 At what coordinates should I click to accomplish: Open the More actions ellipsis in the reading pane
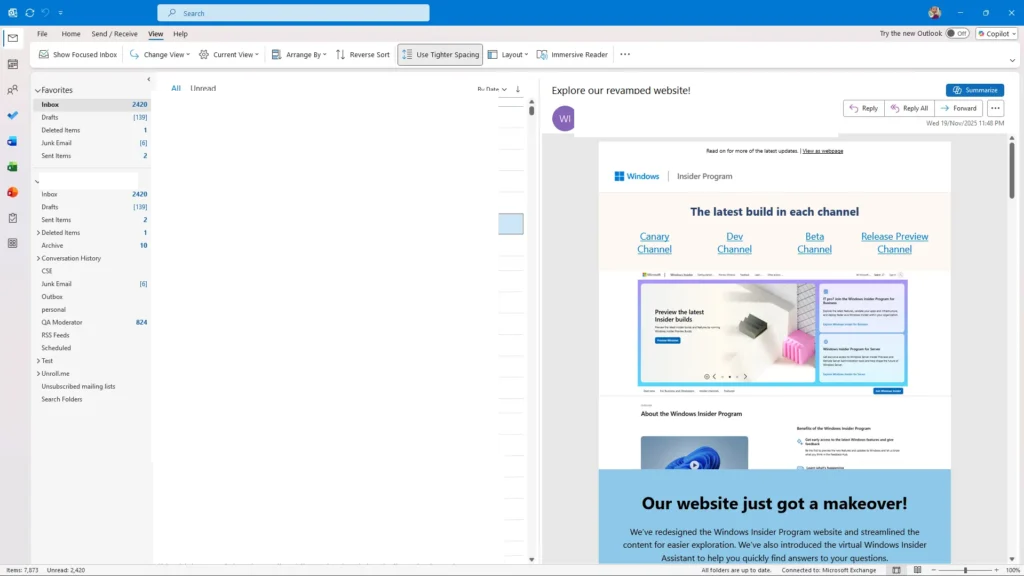(995, 108)
